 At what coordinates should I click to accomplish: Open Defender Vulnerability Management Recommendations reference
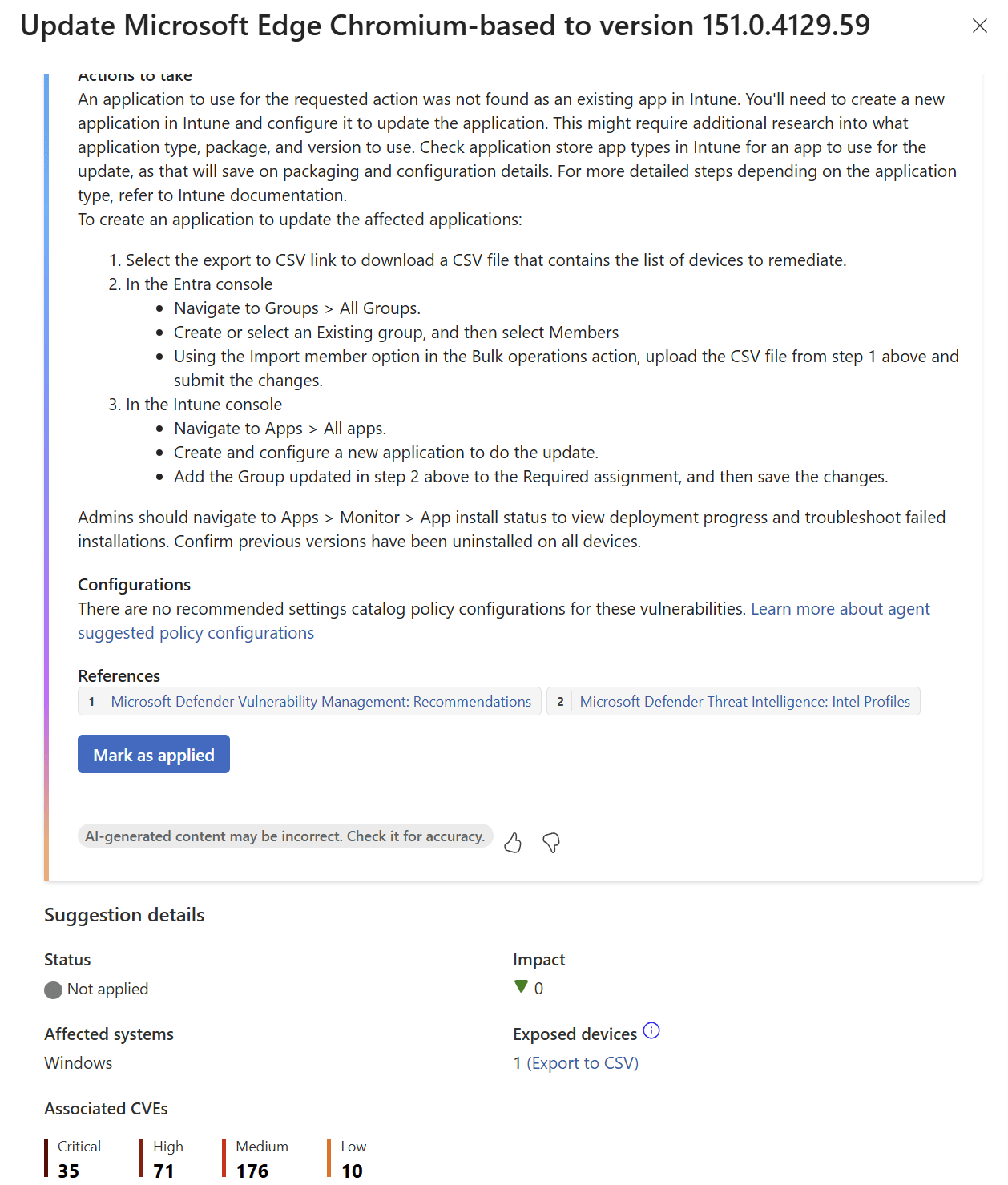coord(321,702)
